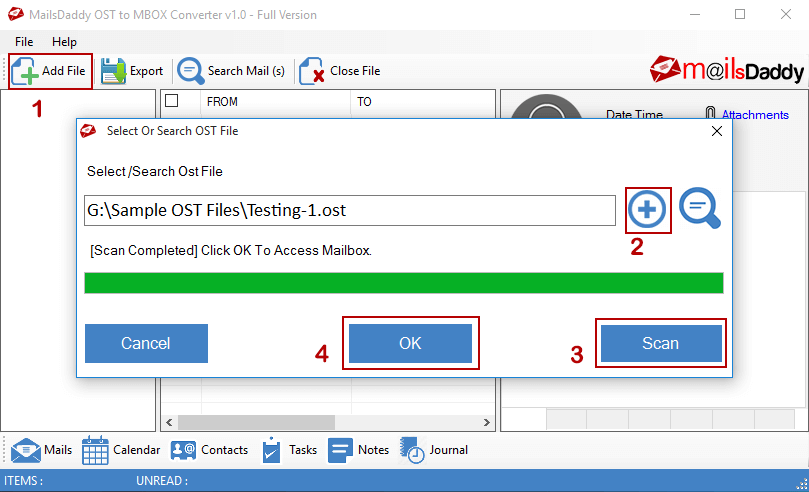The width and height of the screenshot is (809, 492).
Task: Close the Select Or Search OST File dialog
Action: [x=717, y=132]
